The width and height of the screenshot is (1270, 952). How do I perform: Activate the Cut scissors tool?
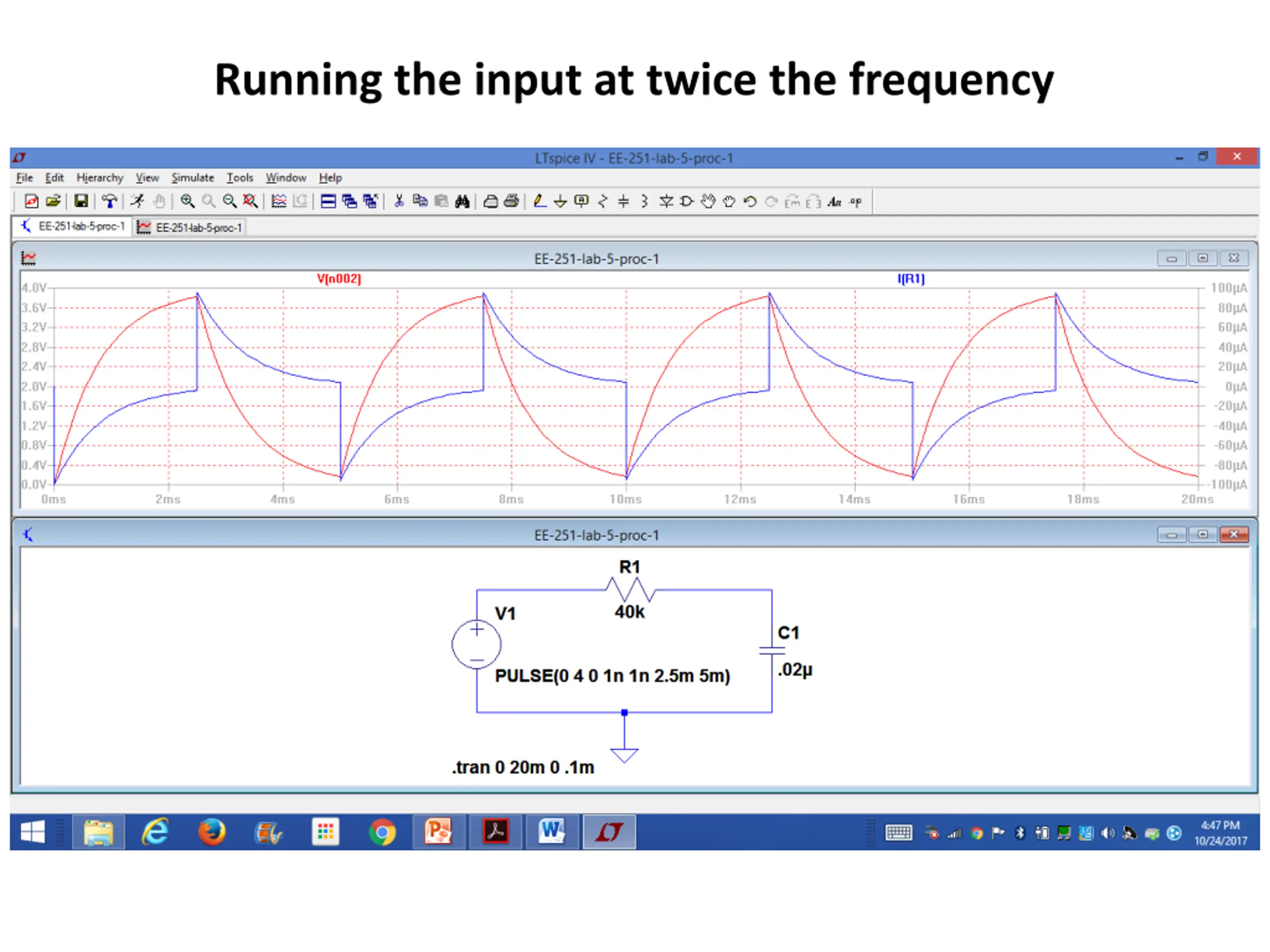(x=399, y=201)
